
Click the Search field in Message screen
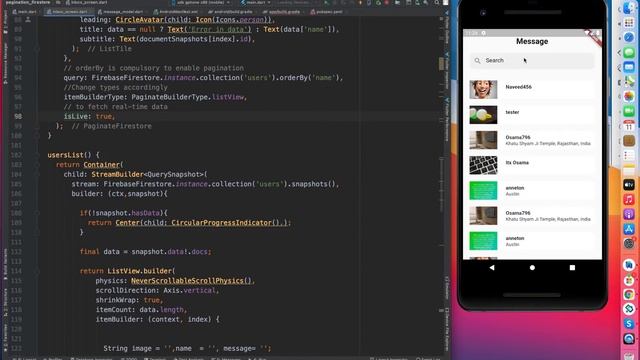coord(532,60)
